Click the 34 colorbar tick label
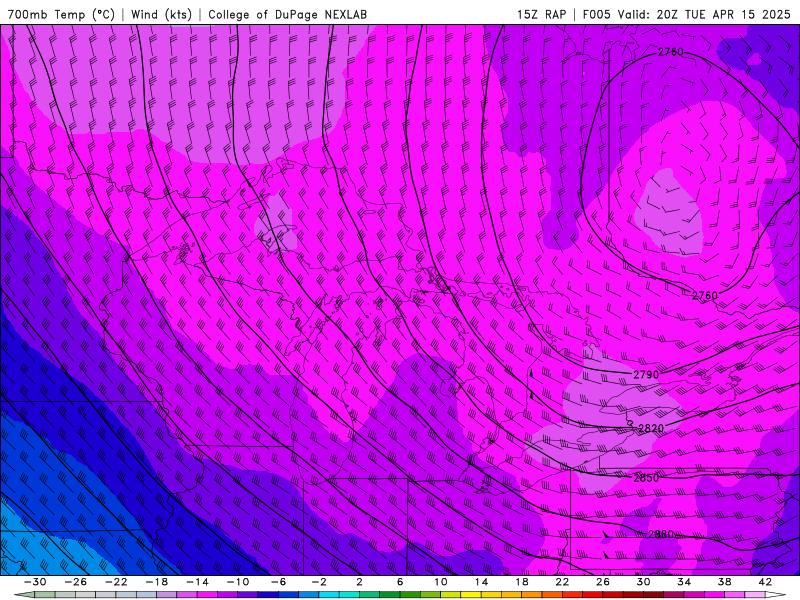Screen dimensions: 800x600 click(x=684, y=582)
